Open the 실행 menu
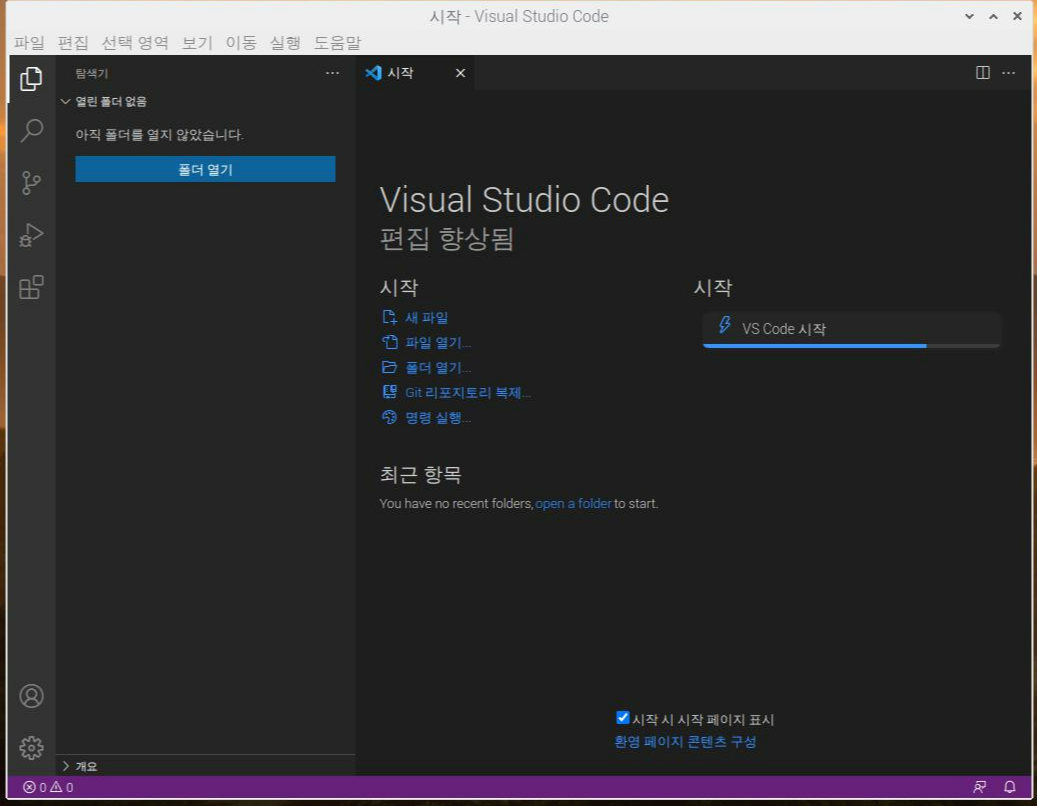The width and height of the screenshot is (1037, 806). (x=285, y=43)
